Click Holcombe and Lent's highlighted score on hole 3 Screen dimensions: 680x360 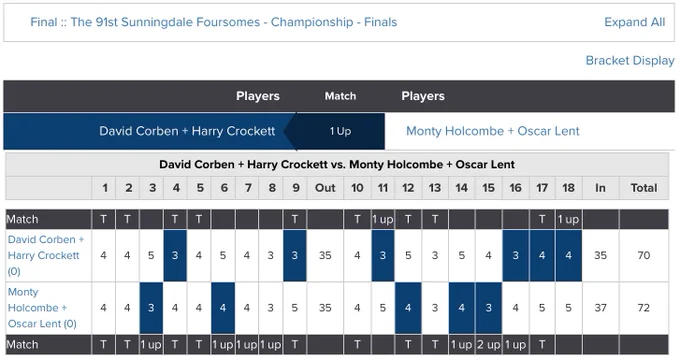click(x=151, y=308)
